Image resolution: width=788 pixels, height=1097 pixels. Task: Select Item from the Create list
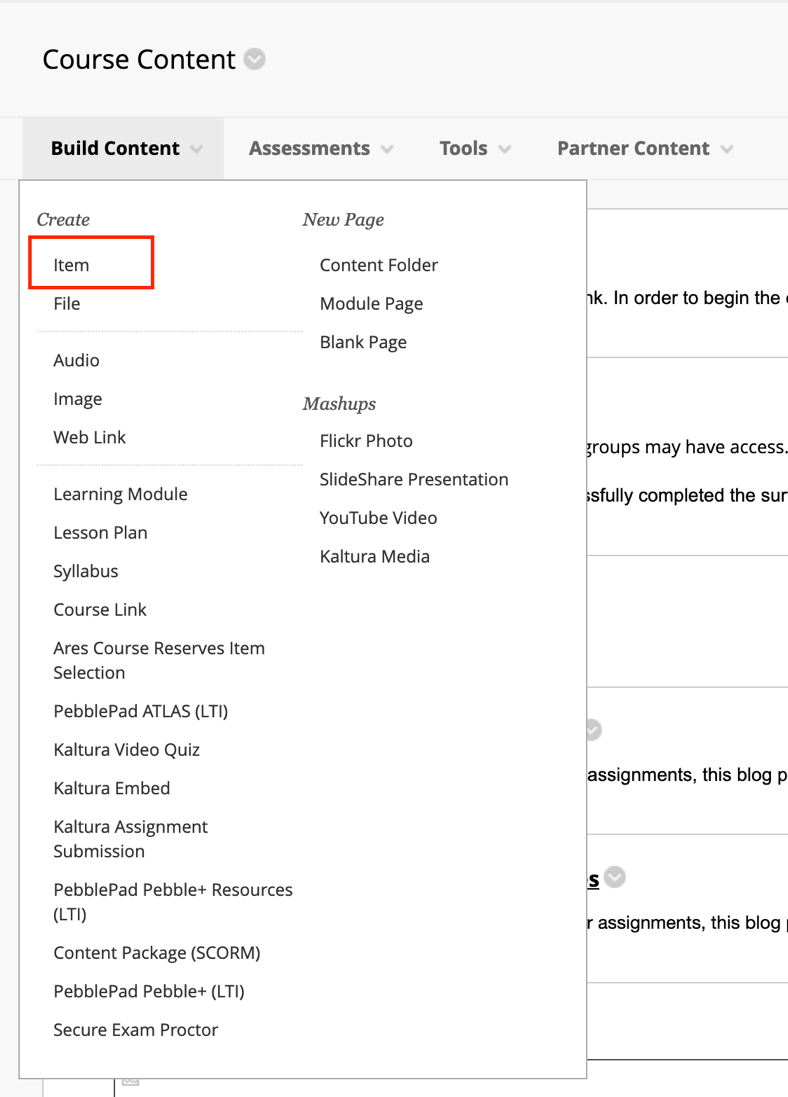pyautogui.click(x=71, y=265)
